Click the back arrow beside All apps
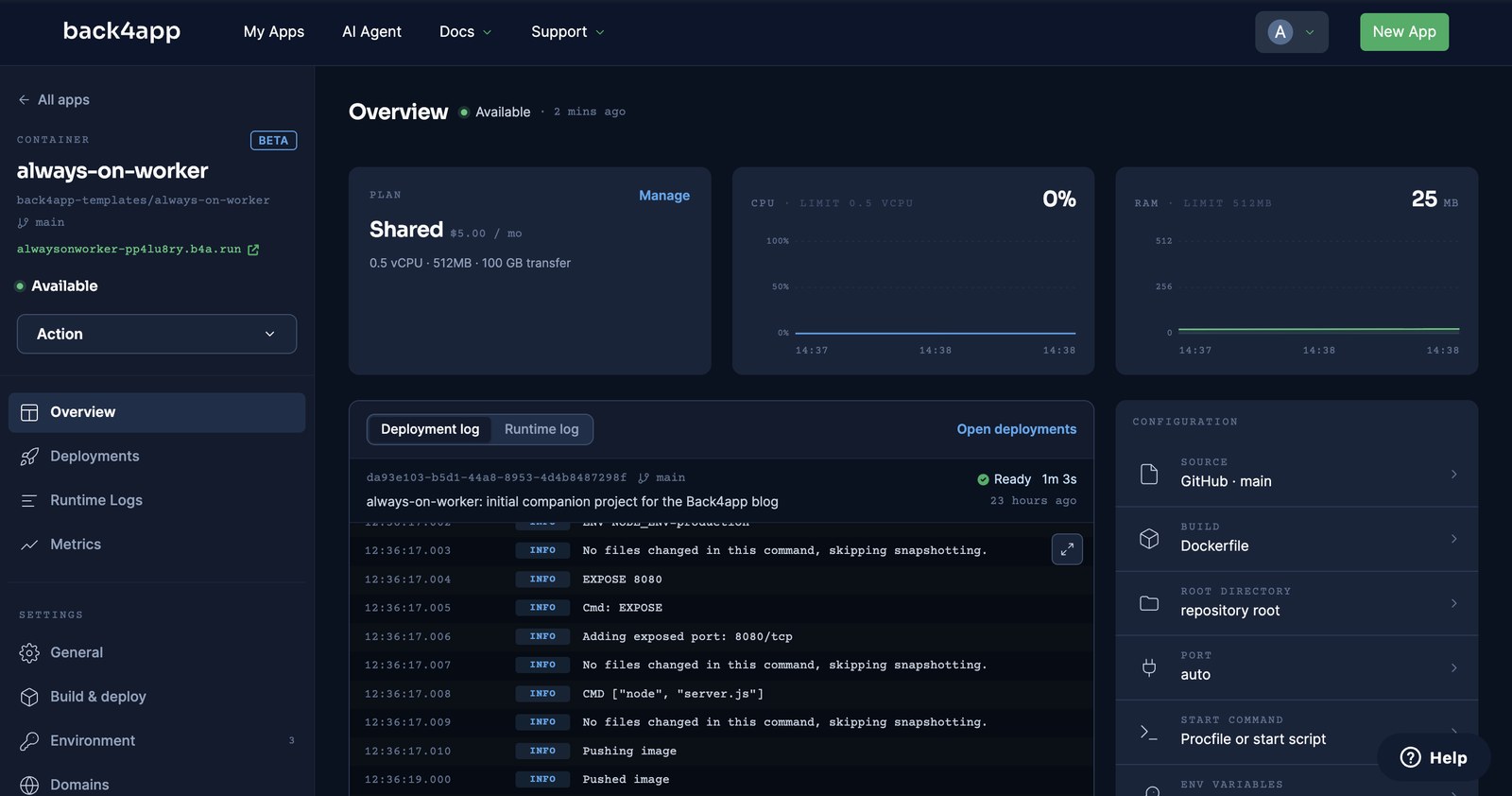 24,99
